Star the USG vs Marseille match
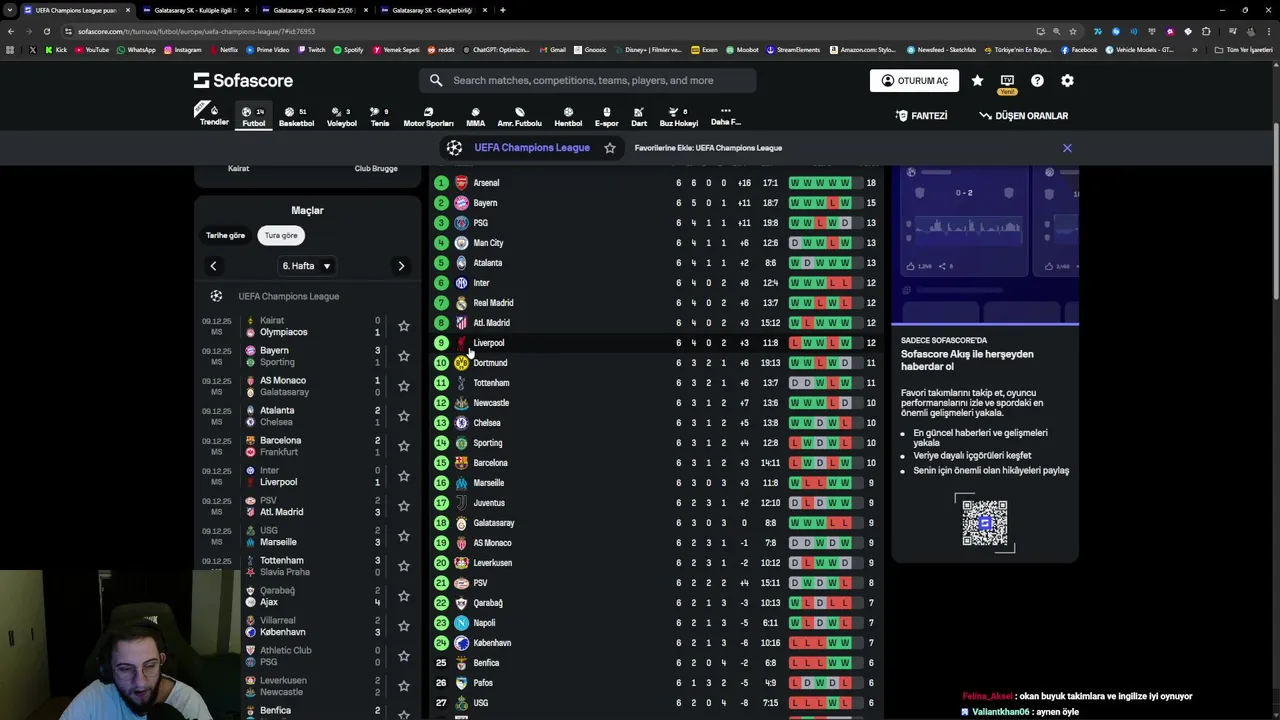The image size is (1280, 720). (404, 536)
